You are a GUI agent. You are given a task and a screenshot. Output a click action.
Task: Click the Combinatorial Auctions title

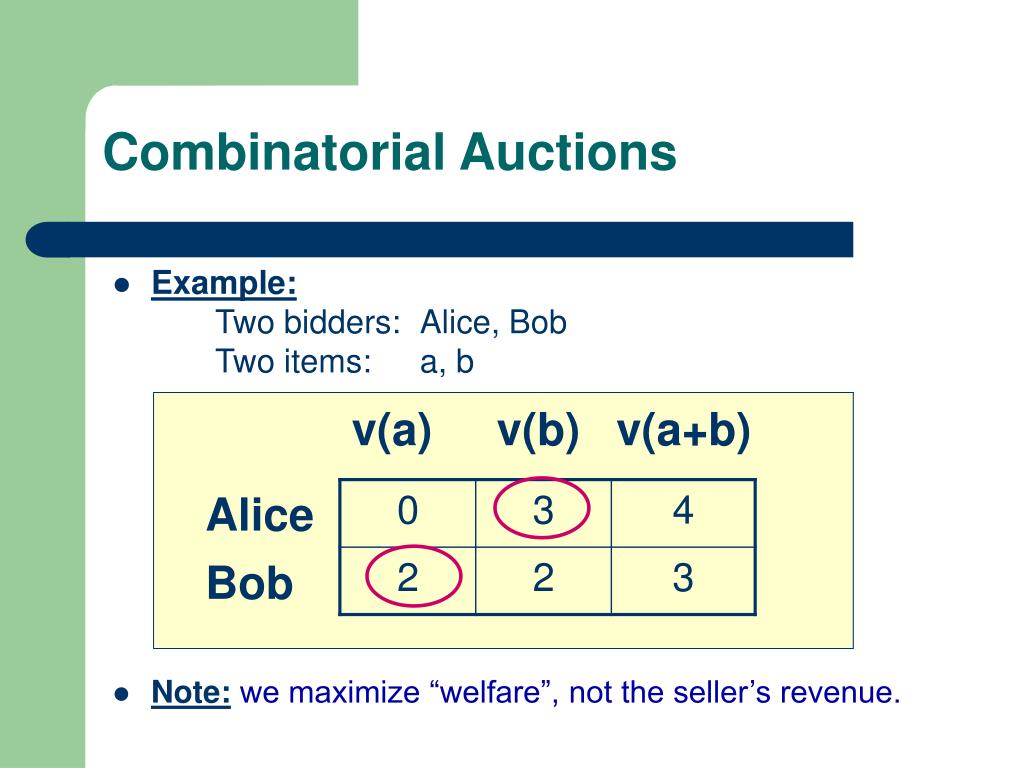[x=390, y=152]
